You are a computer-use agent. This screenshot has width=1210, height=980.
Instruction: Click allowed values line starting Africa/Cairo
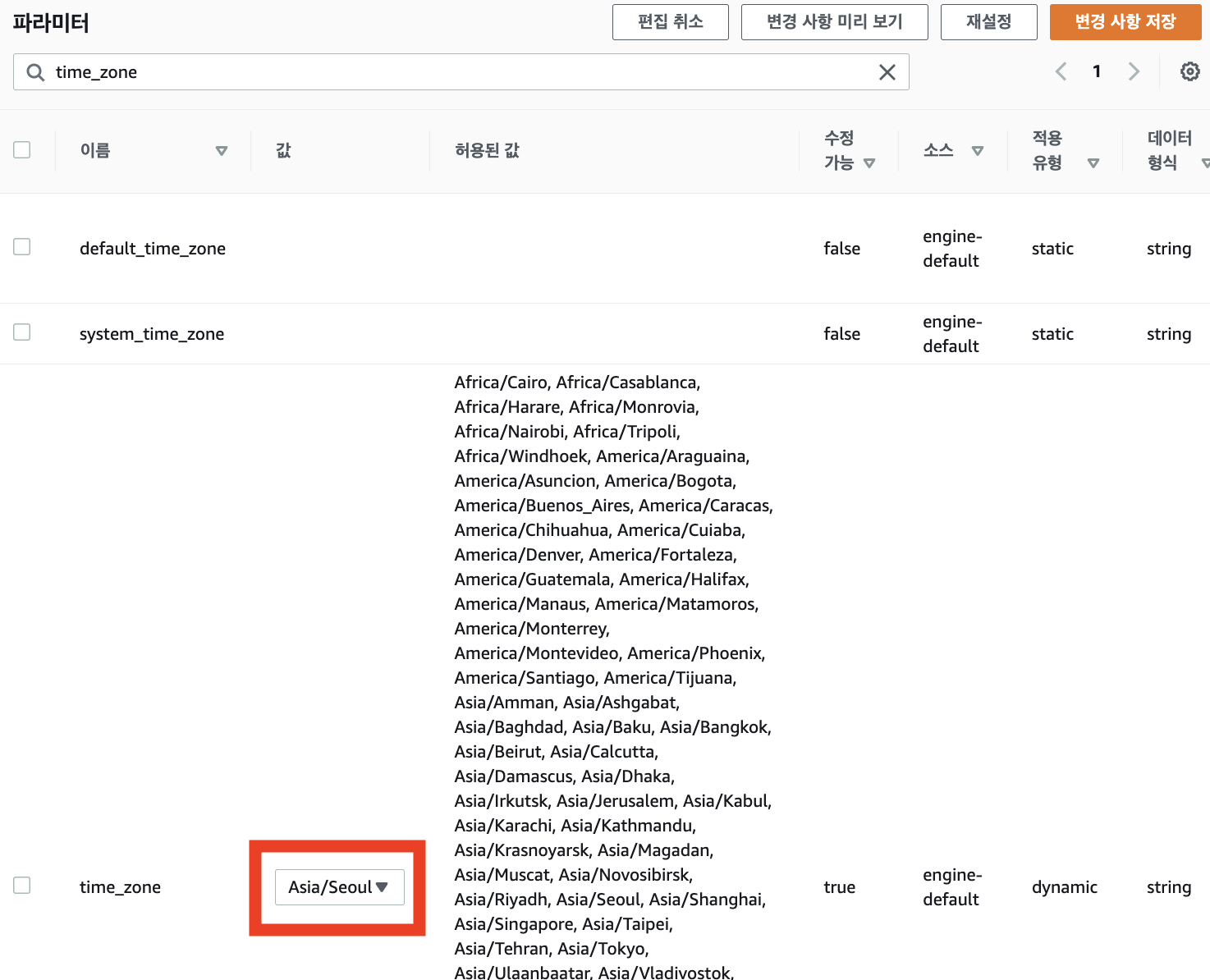(x=577, y=382)
